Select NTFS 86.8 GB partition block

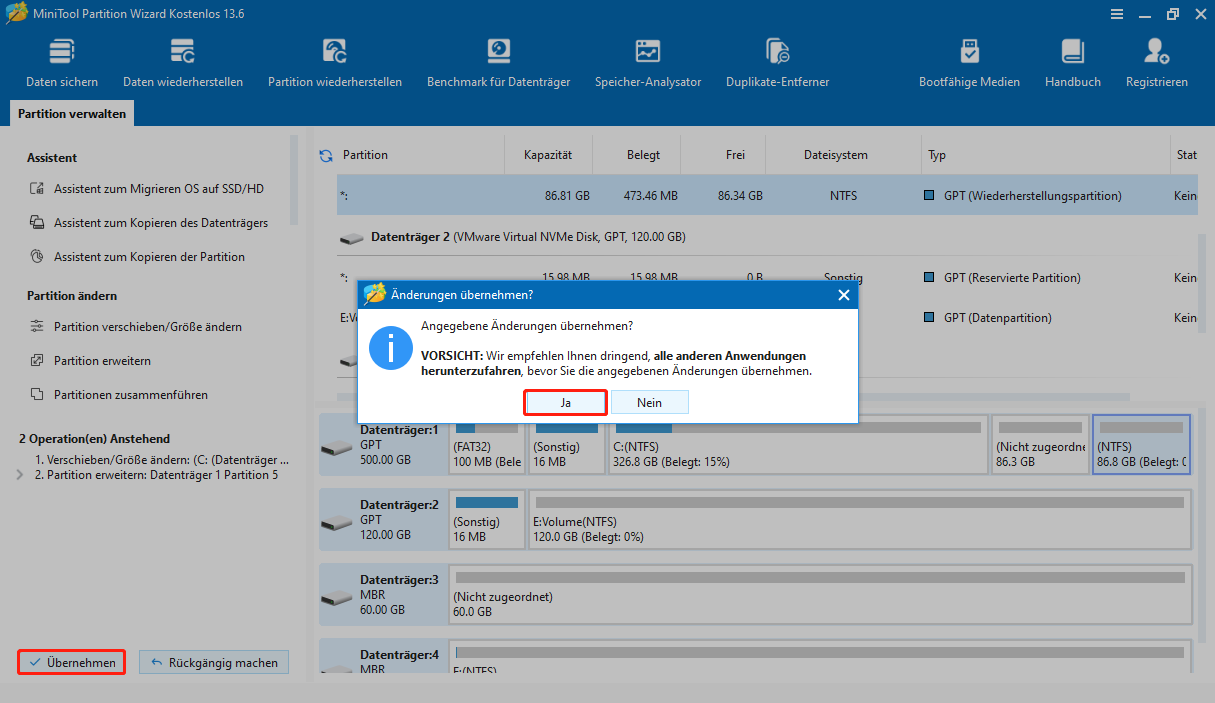(1141, 444)
